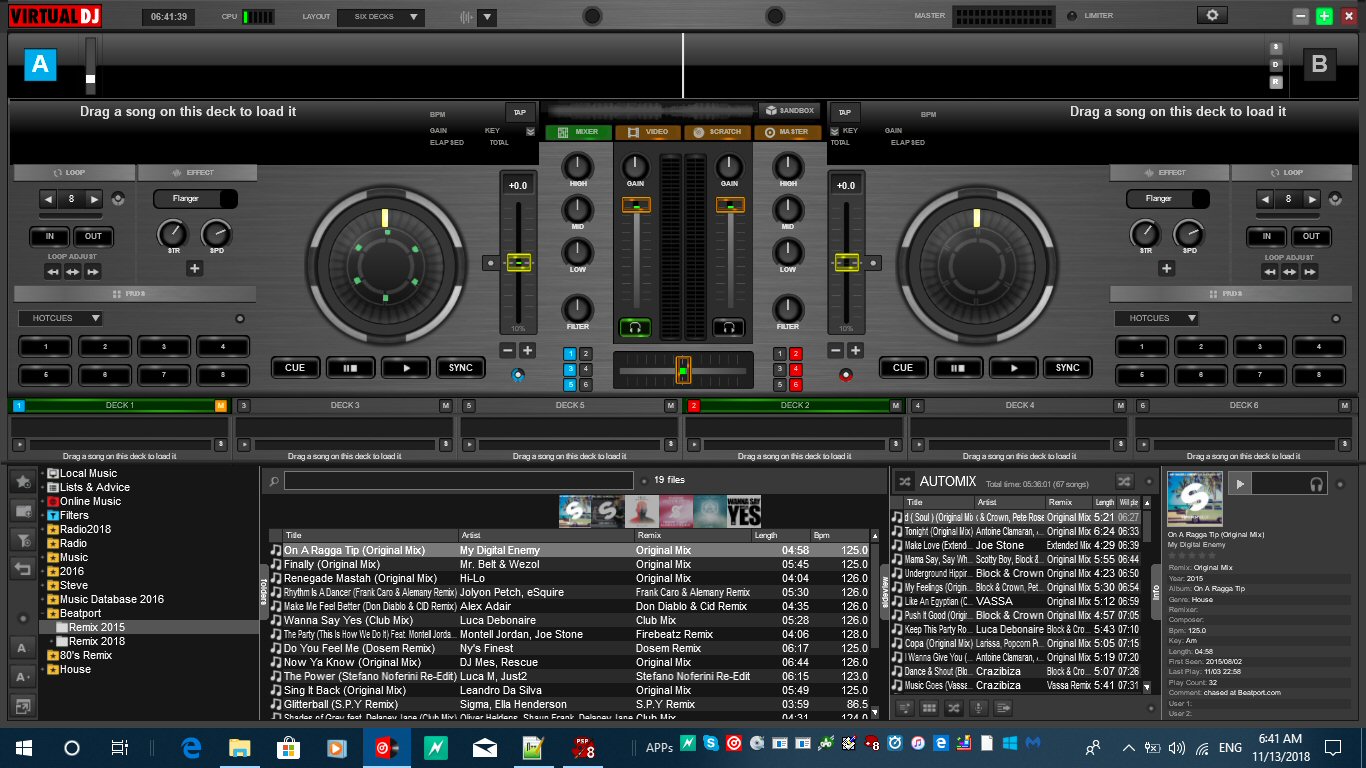Click the left deck blue vinyl mode icon

pyautogui.click(x=517, y=376)
